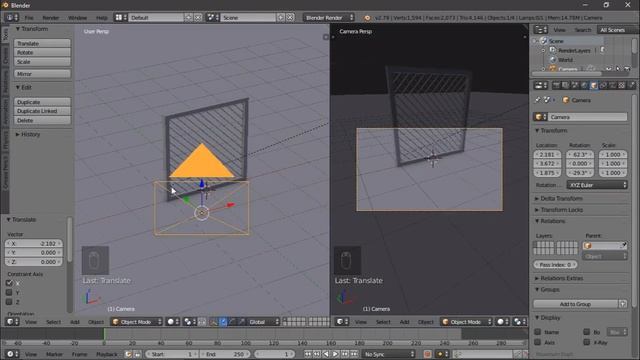Open the Info editor type selector icon
This screenshot has height=360, width=640.
(x=12, y=18)
